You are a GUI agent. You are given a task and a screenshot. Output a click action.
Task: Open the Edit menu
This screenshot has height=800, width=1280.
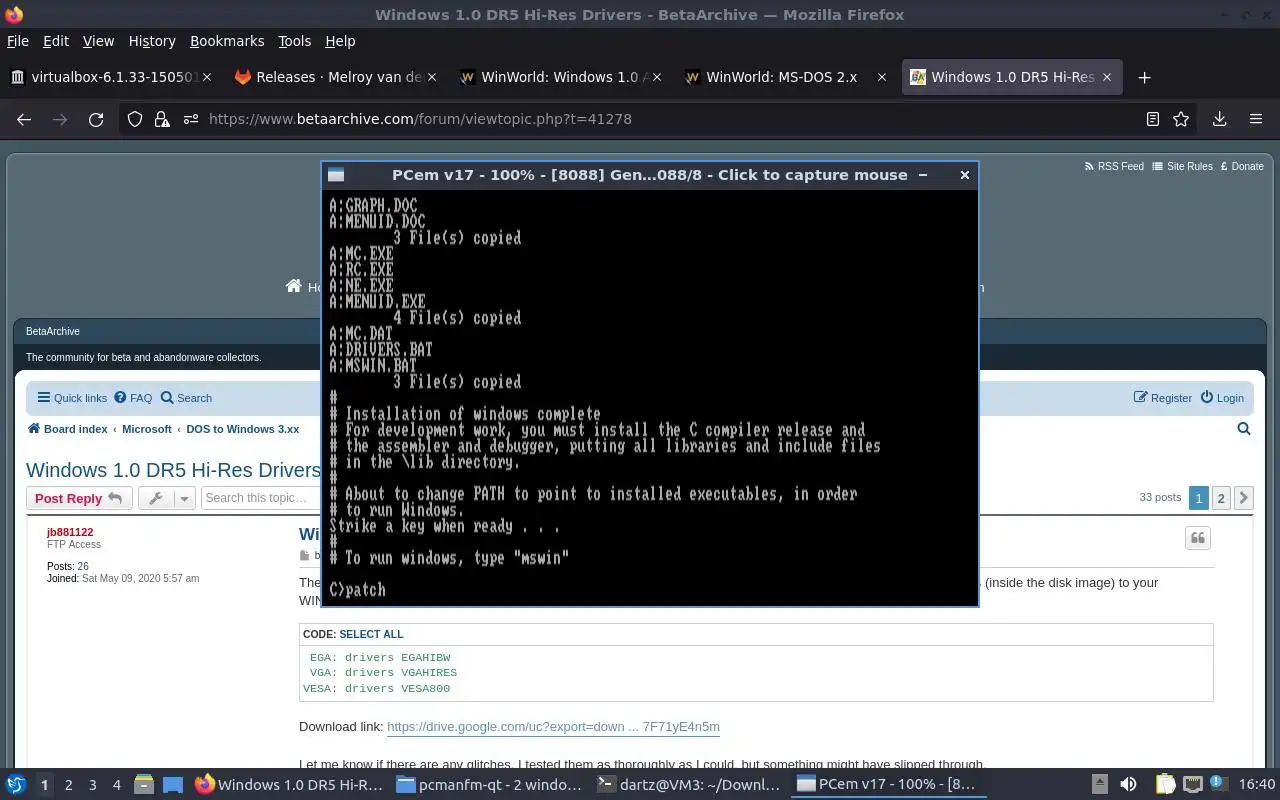click(56, 41)
